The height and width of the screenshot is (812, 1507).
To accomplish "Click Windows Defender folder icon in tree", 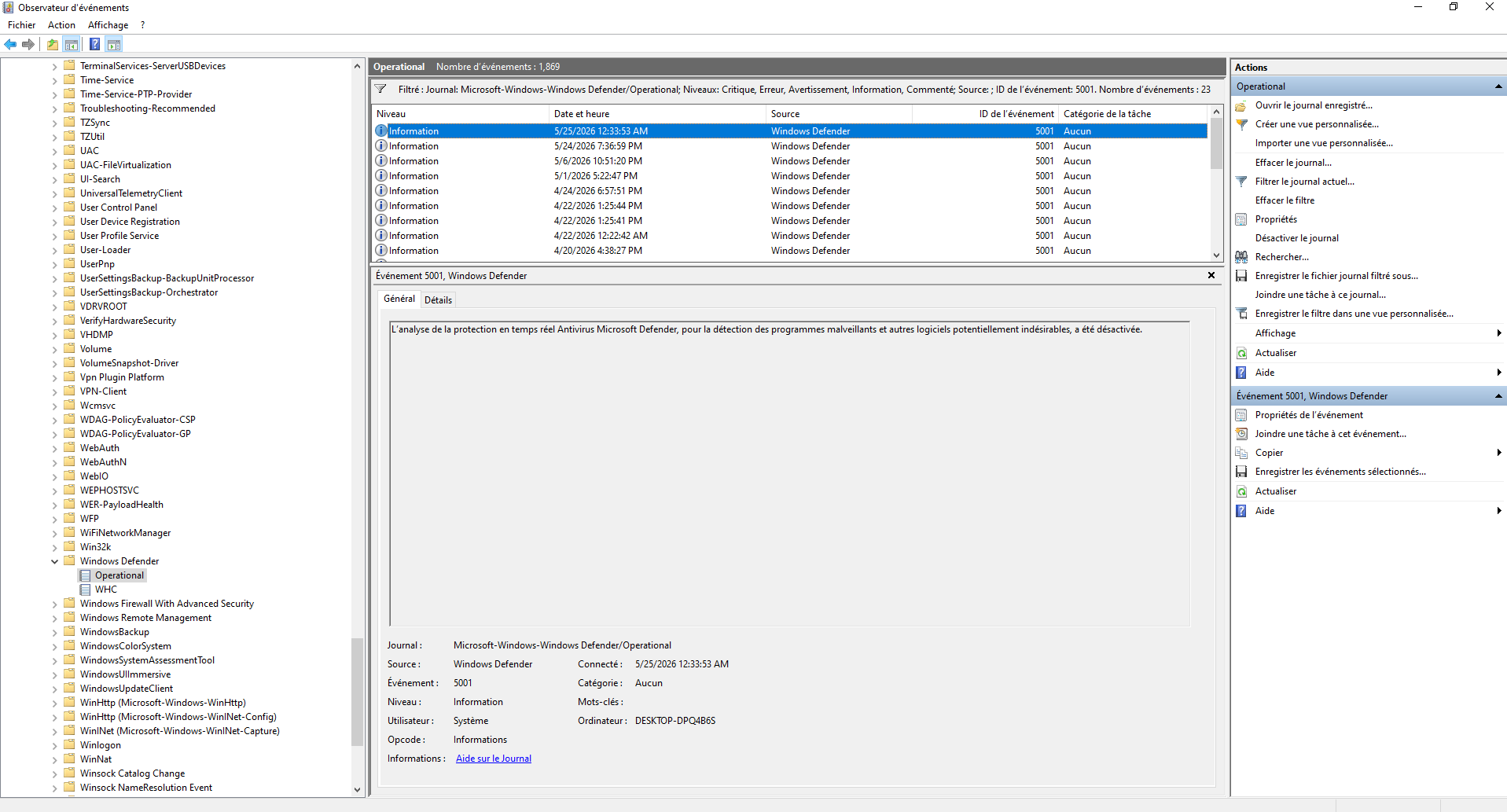I will 69,560.
